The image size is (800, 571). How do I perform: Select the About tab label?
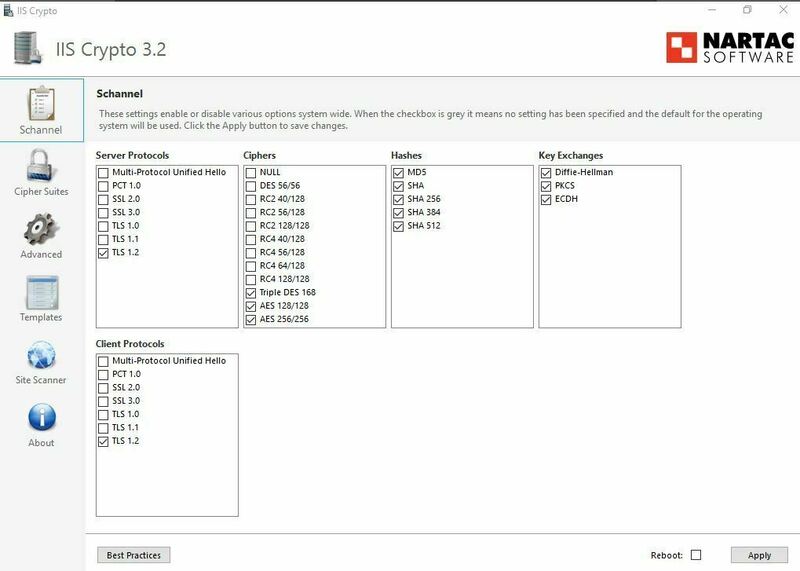tap(41, 443)
